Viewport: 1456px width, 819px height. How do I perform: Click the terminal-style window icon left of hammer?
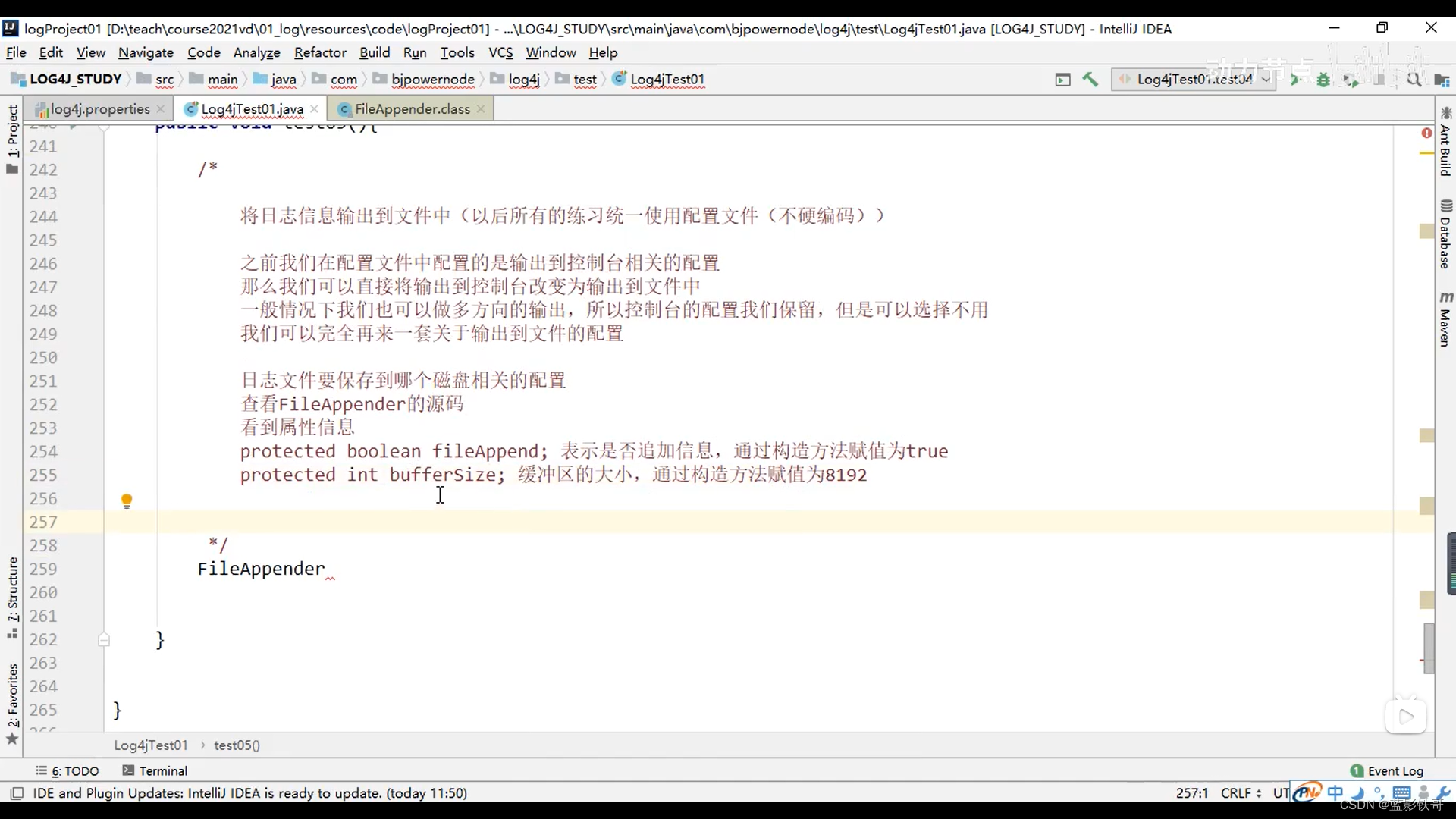pos(1063,80)
